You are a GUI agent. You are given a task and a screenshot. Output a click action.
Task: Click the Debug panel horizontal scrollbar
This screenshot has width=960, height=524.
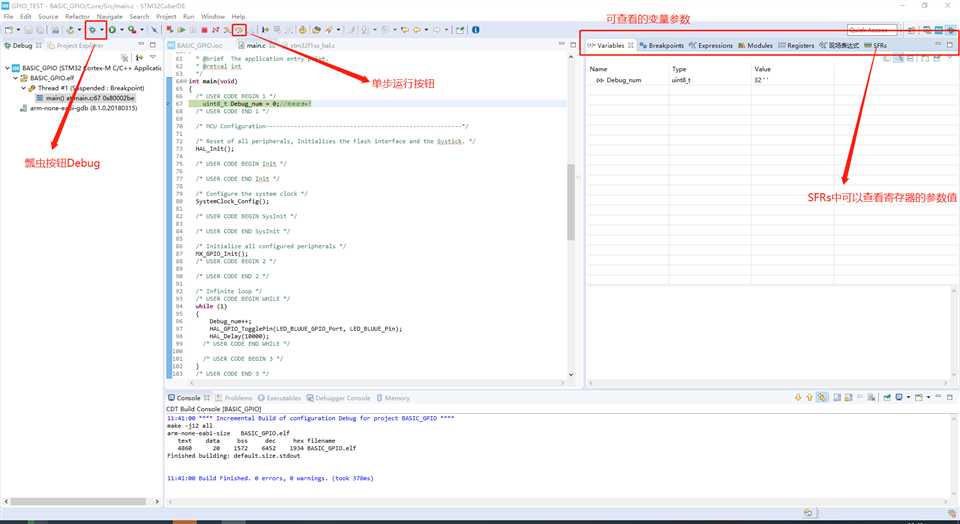(78, 501)
